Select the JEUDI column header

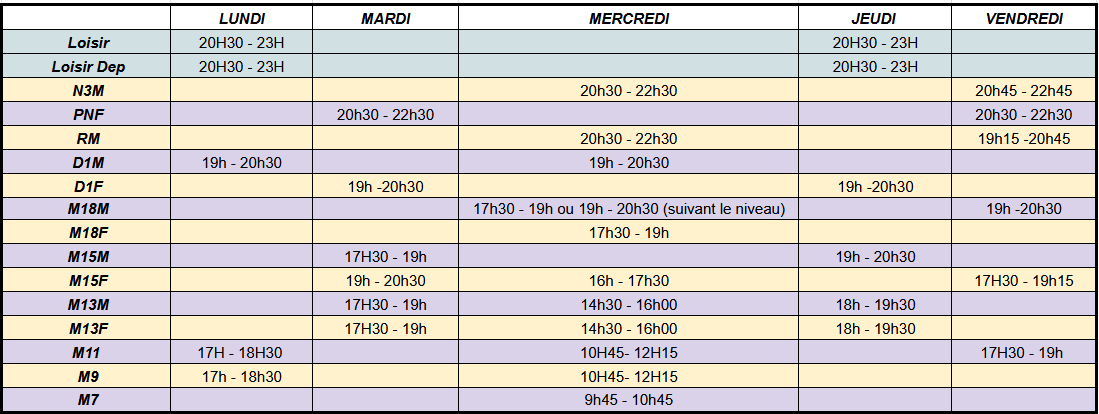pos(875,19)
